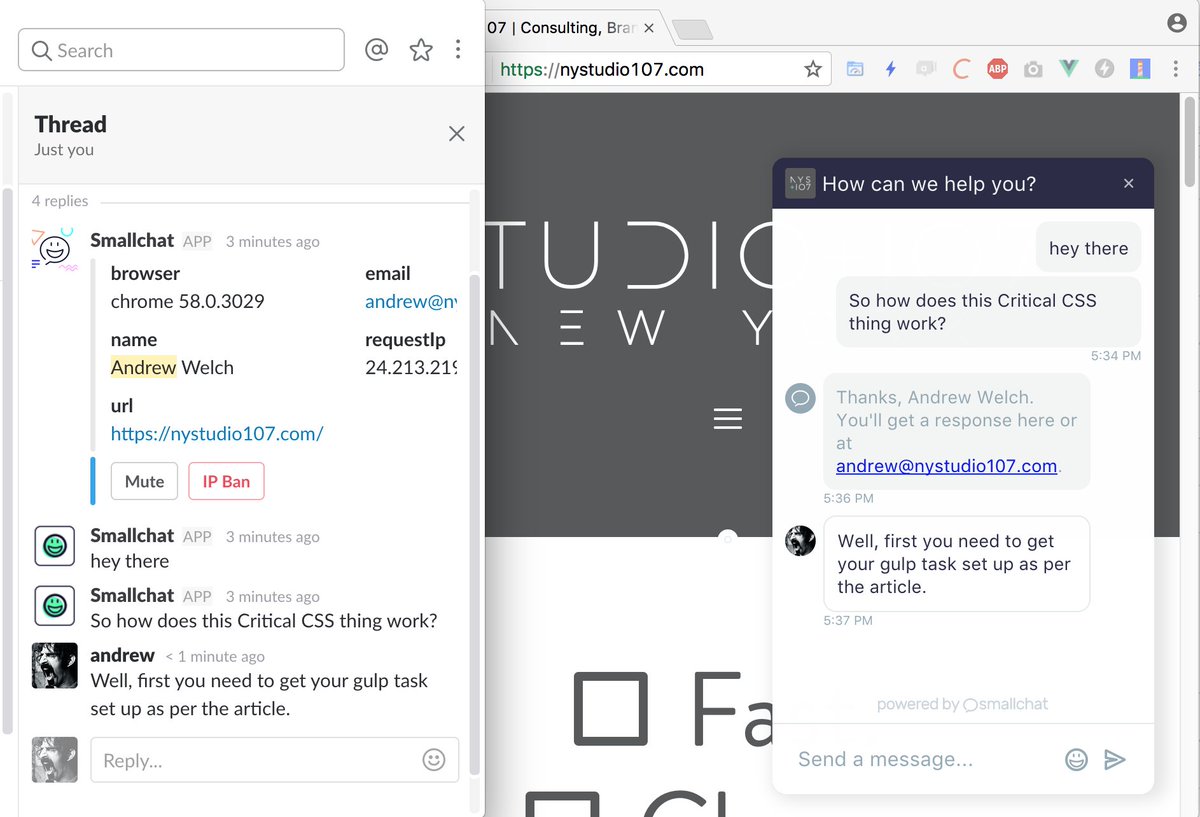Image resolution: width=1200 pixels, height=817 pixels.
Task: Bookmark the page with the star icon
Action: coord(812,69)
